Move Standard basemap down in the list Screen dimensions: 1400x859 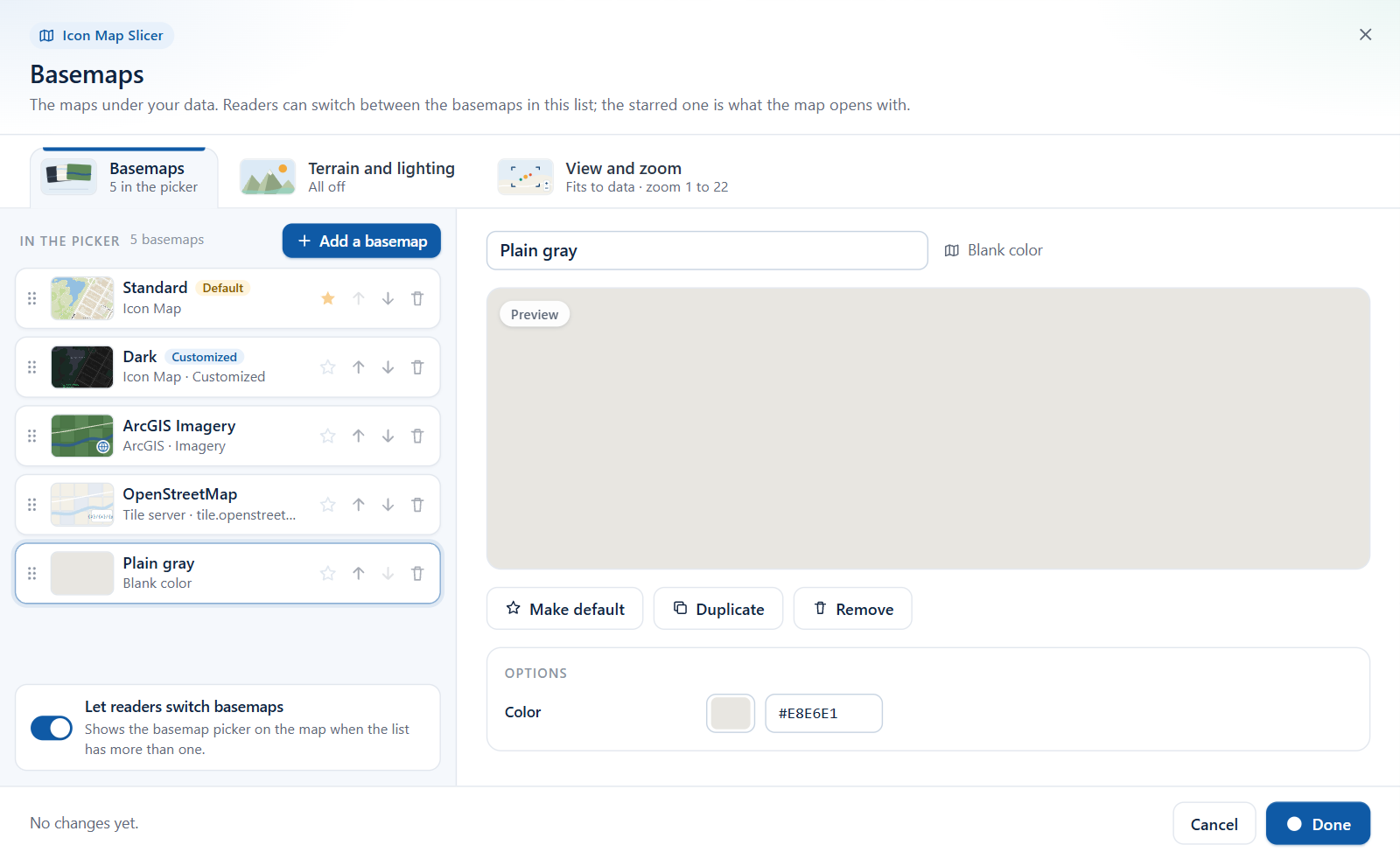[x=388, y=298]
